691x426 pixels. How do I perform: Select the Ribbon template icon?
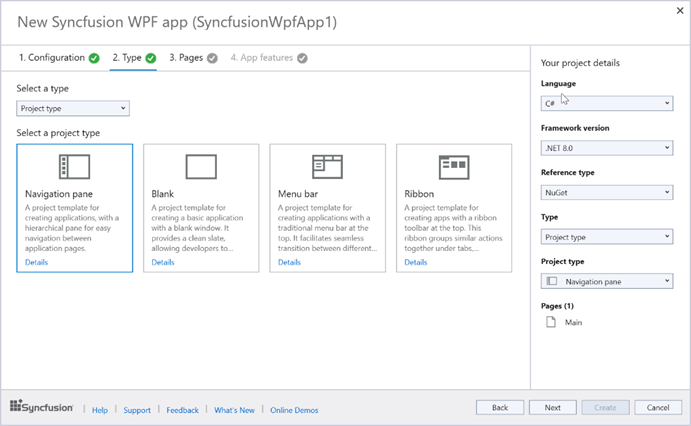coord(453,166)
